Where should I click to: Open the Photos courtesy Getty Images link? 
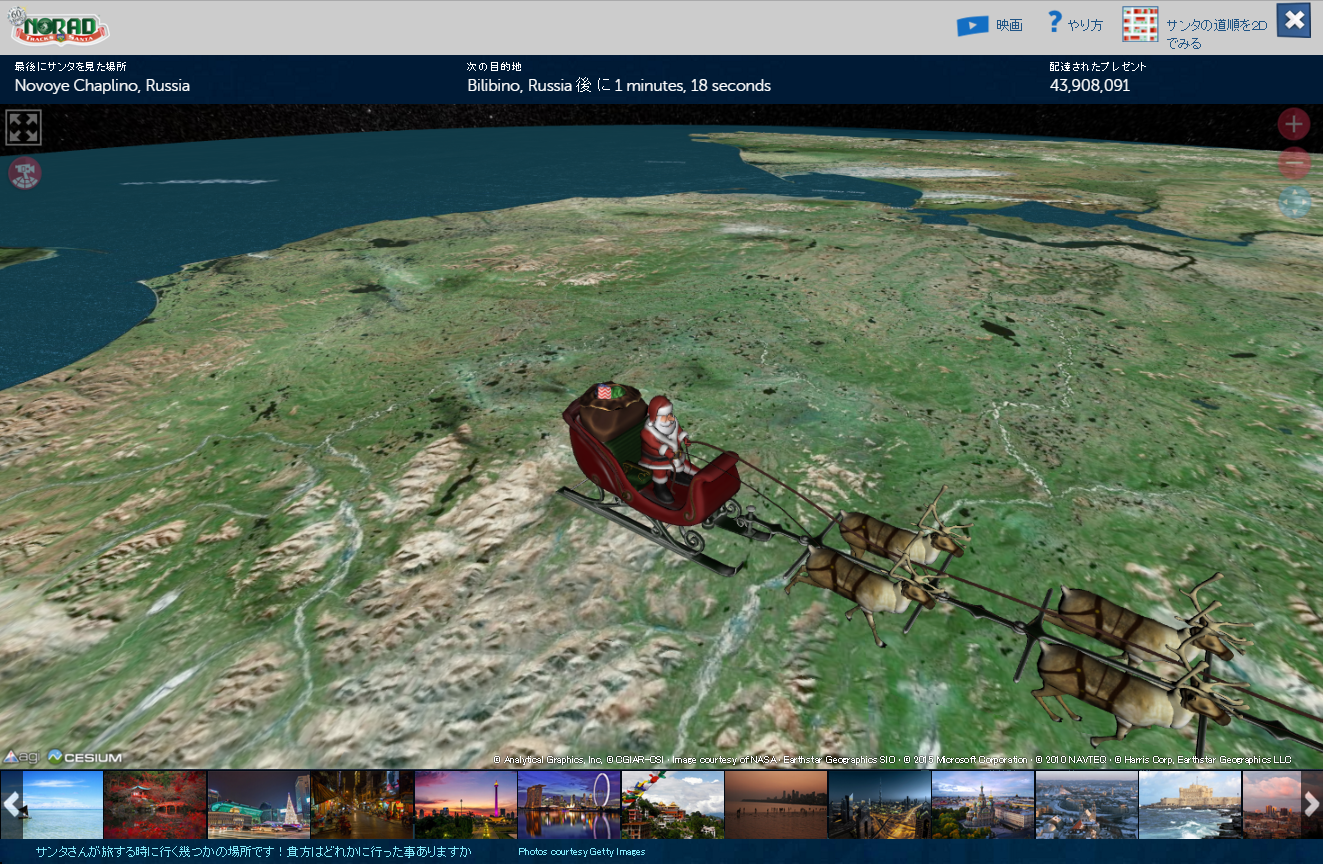pyautogui.click(x=580, y=852)
